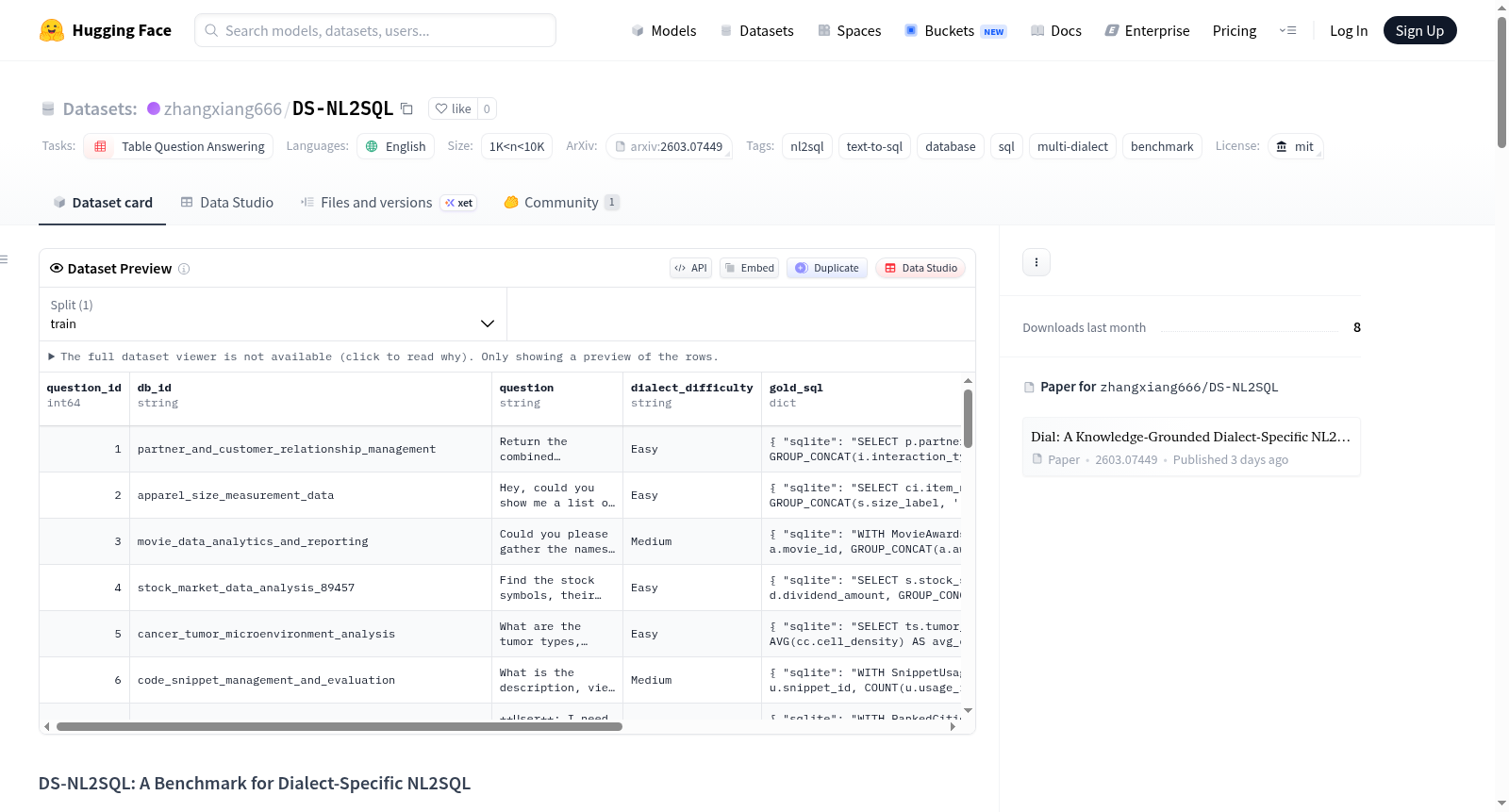The width and height of the screenshot is (1509, 812).
Task: Click the search models, datasets, users field
Action: point(375,30)
